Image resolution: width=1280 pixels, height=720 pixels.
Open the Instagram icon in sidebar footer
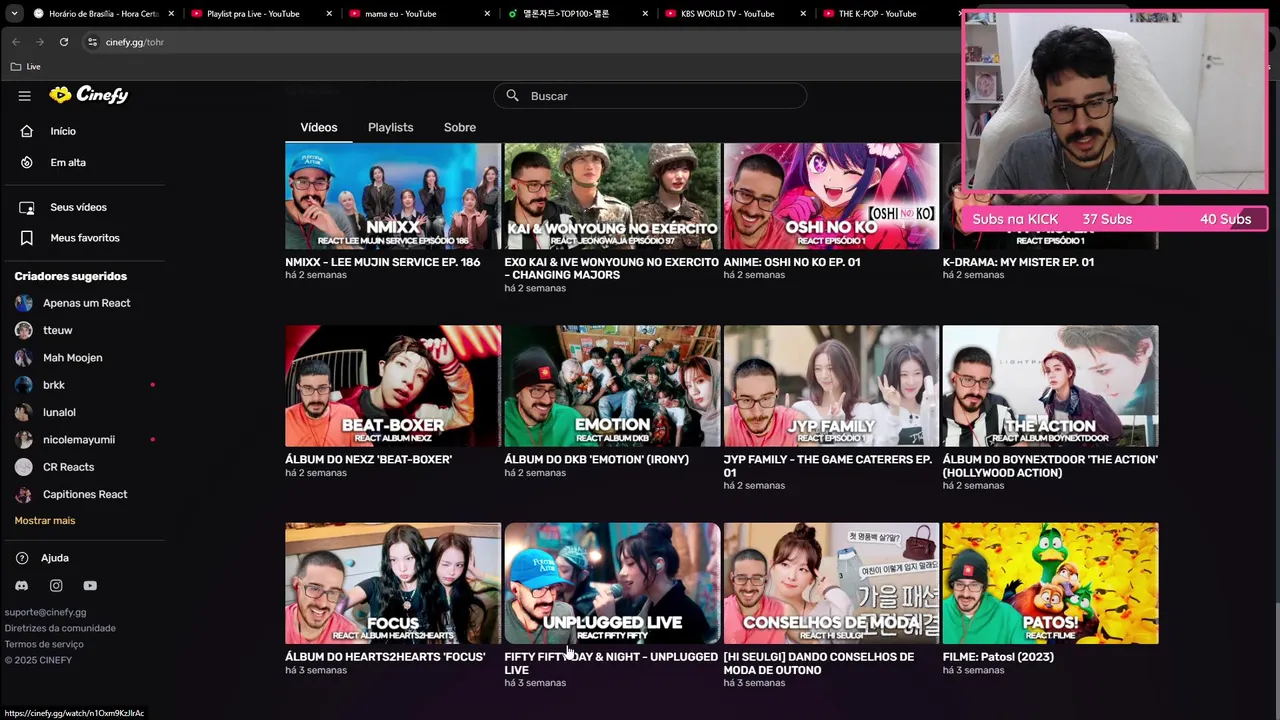[x=56, y=586]
